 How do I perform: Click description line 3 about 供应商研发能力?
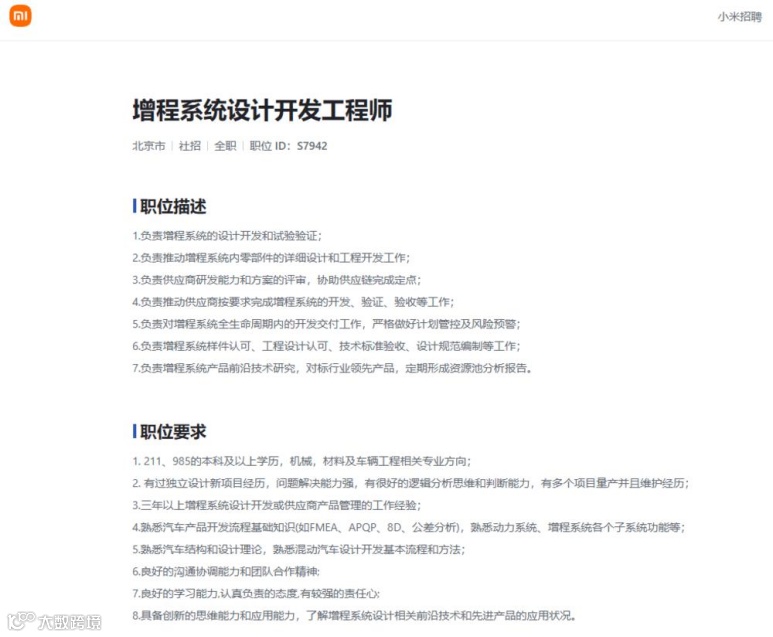(277, 280)
